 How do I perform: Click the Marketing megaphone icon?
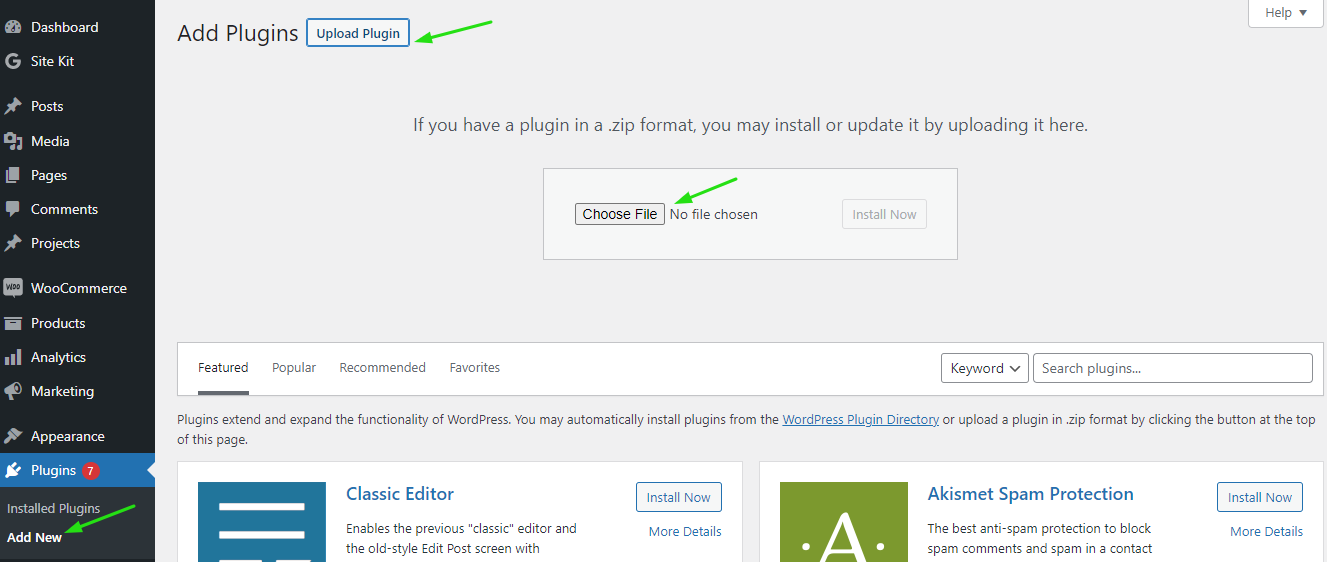click(13, 391)
